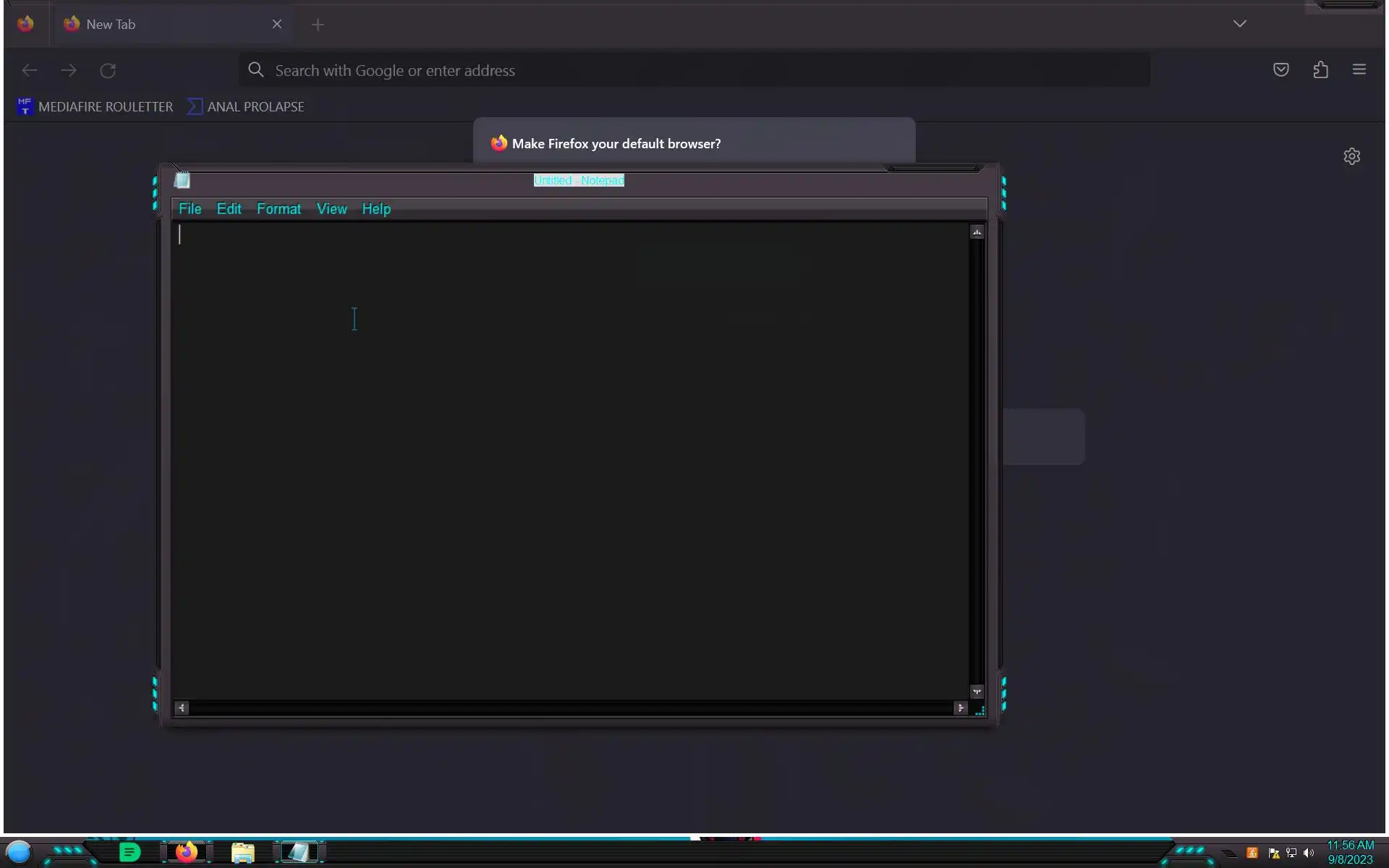The image size is (1389, 868).
Task: Click the Firefox address search field
Action: pos(694,70)
